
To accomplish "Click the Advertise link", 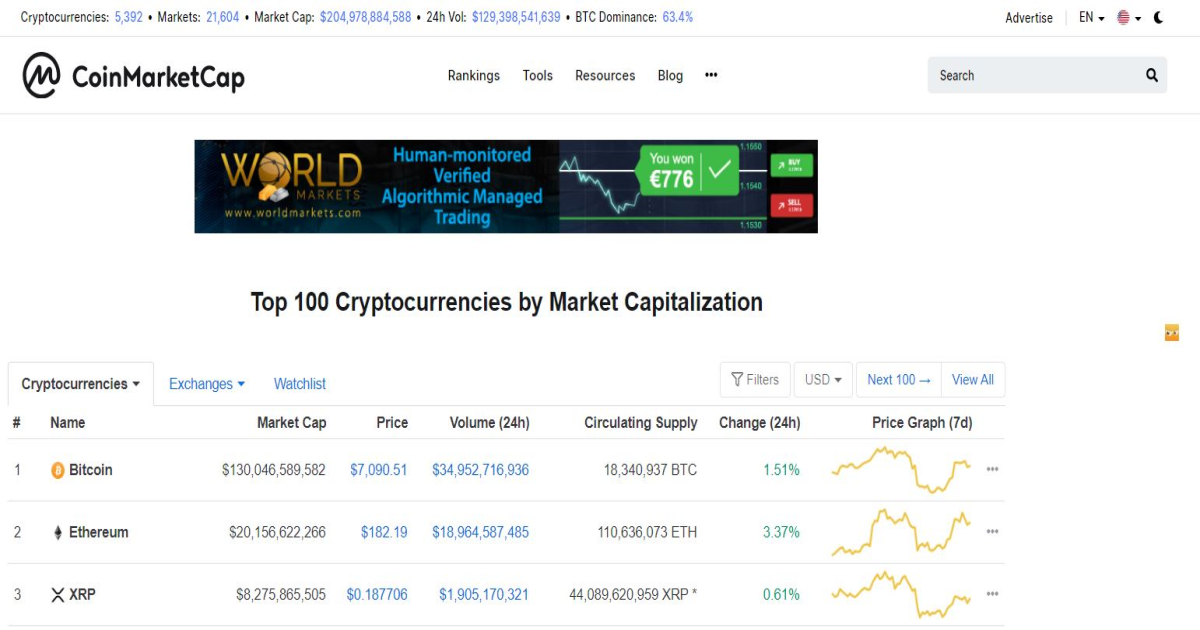I will pos(1029,17).
